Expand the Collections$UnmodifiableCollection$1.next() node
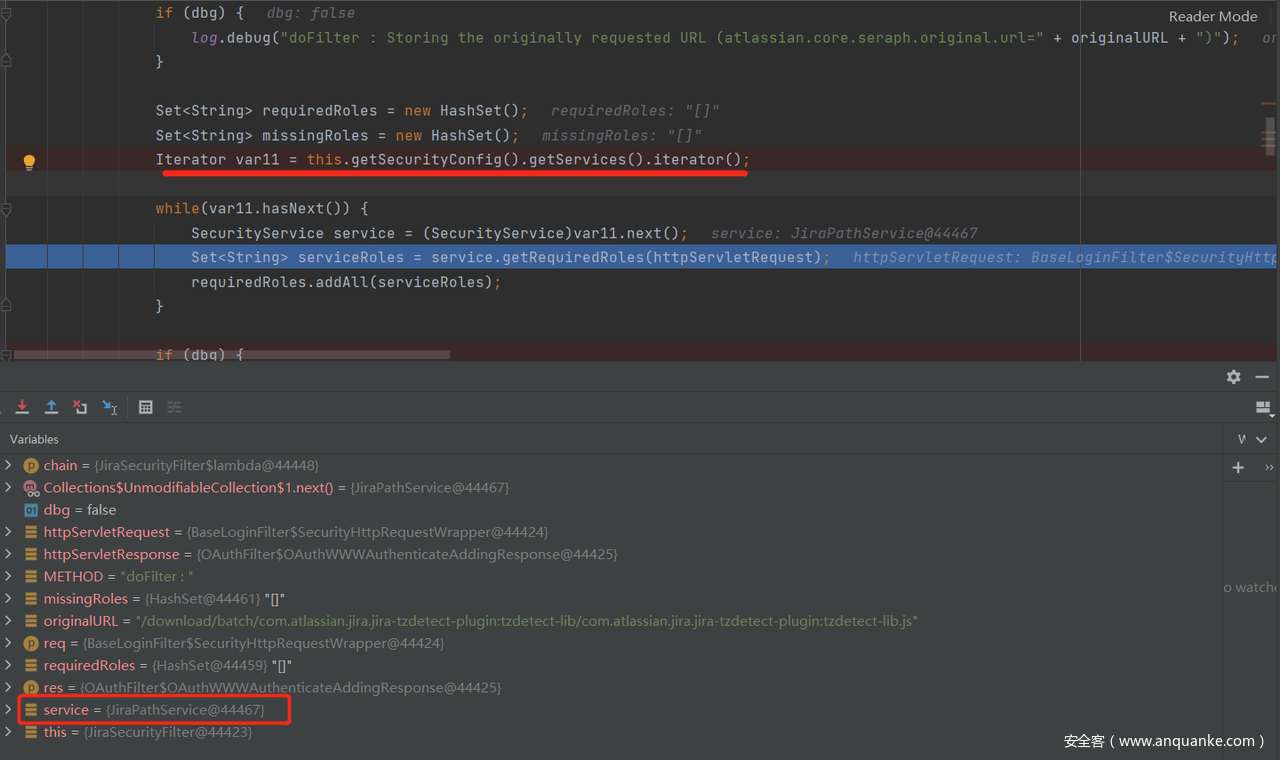 [8, 487]
